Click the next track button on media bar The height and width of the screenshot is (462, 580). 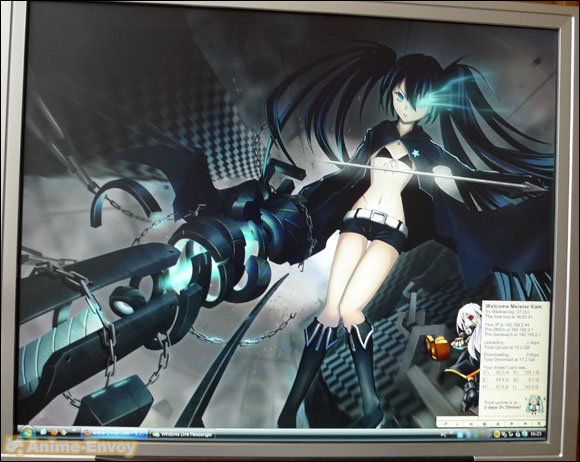[525, 424]
